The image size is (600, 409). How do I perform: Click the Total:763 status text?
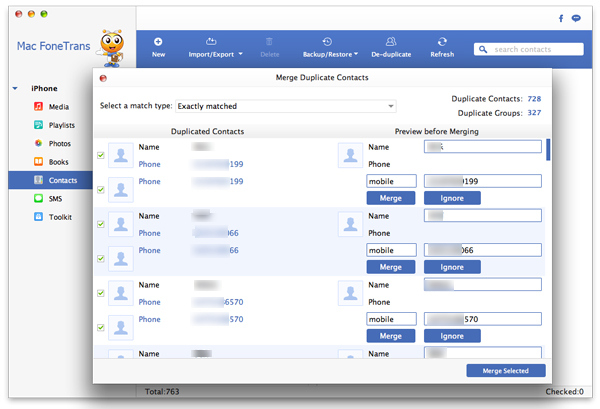(x=162, y=391)
